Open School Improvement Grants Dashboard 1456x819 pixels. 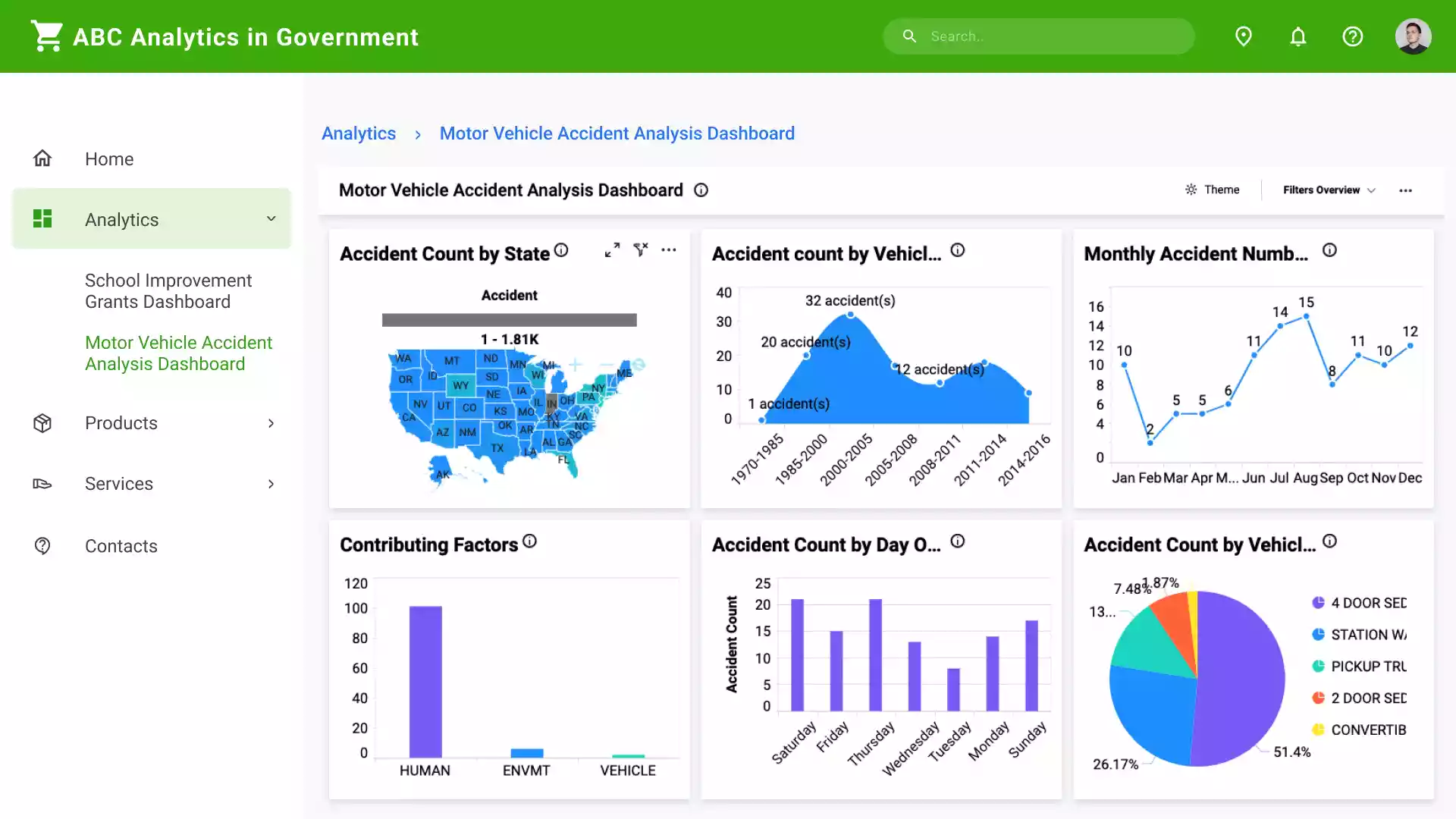[x=168, y=291]
